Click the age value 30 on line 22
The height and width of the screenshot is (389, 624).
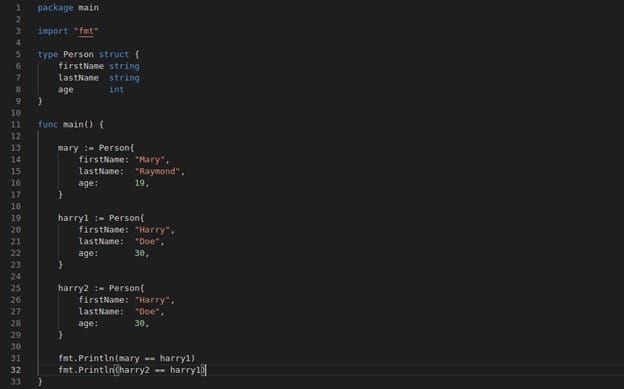click(x=139, y=253)
